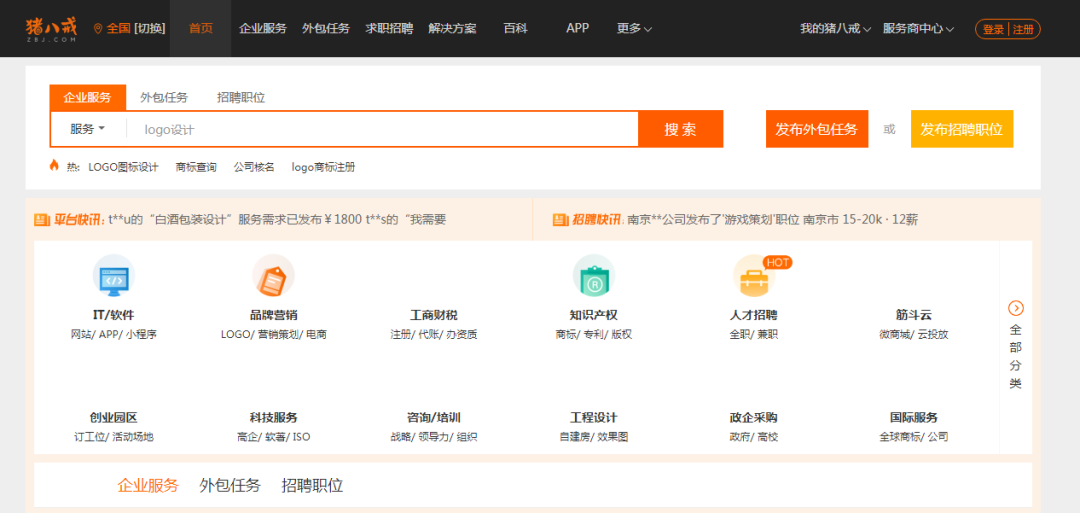The height and width of the screenshot is (513, 1080).
Task: Open APP in the top navigation
Action: (x=577, y=28)
